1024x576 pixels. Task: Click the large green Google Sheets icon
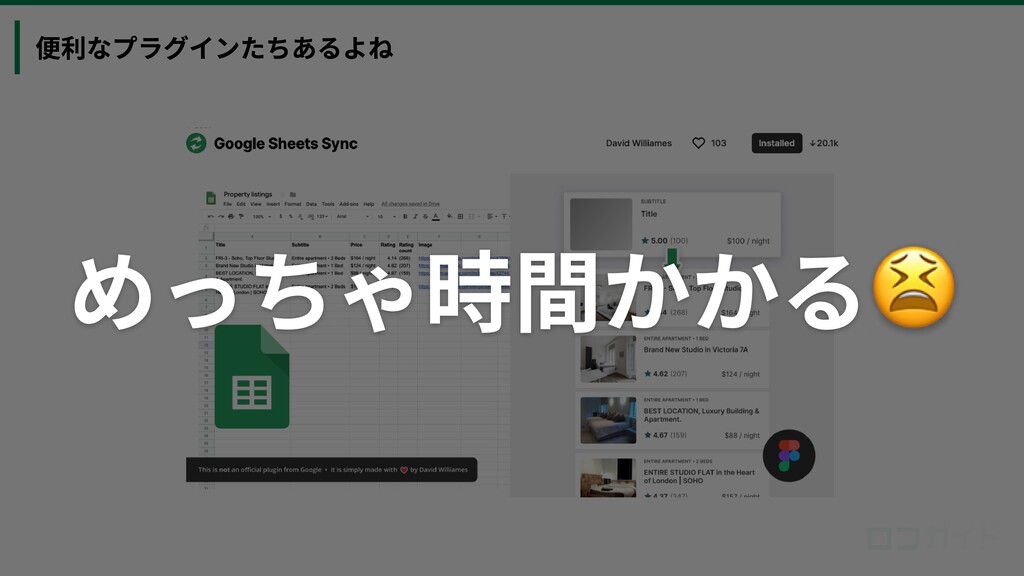252,377
